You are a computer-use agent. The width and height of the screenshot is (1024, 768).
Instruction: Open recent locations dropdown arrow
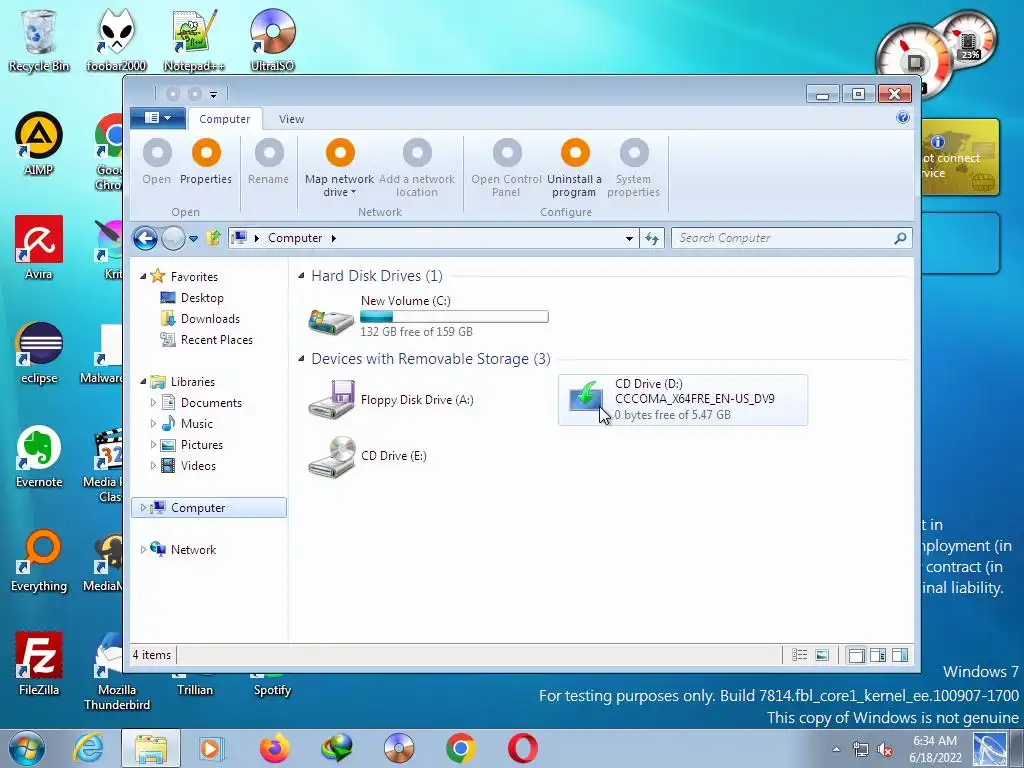(193, 239)
